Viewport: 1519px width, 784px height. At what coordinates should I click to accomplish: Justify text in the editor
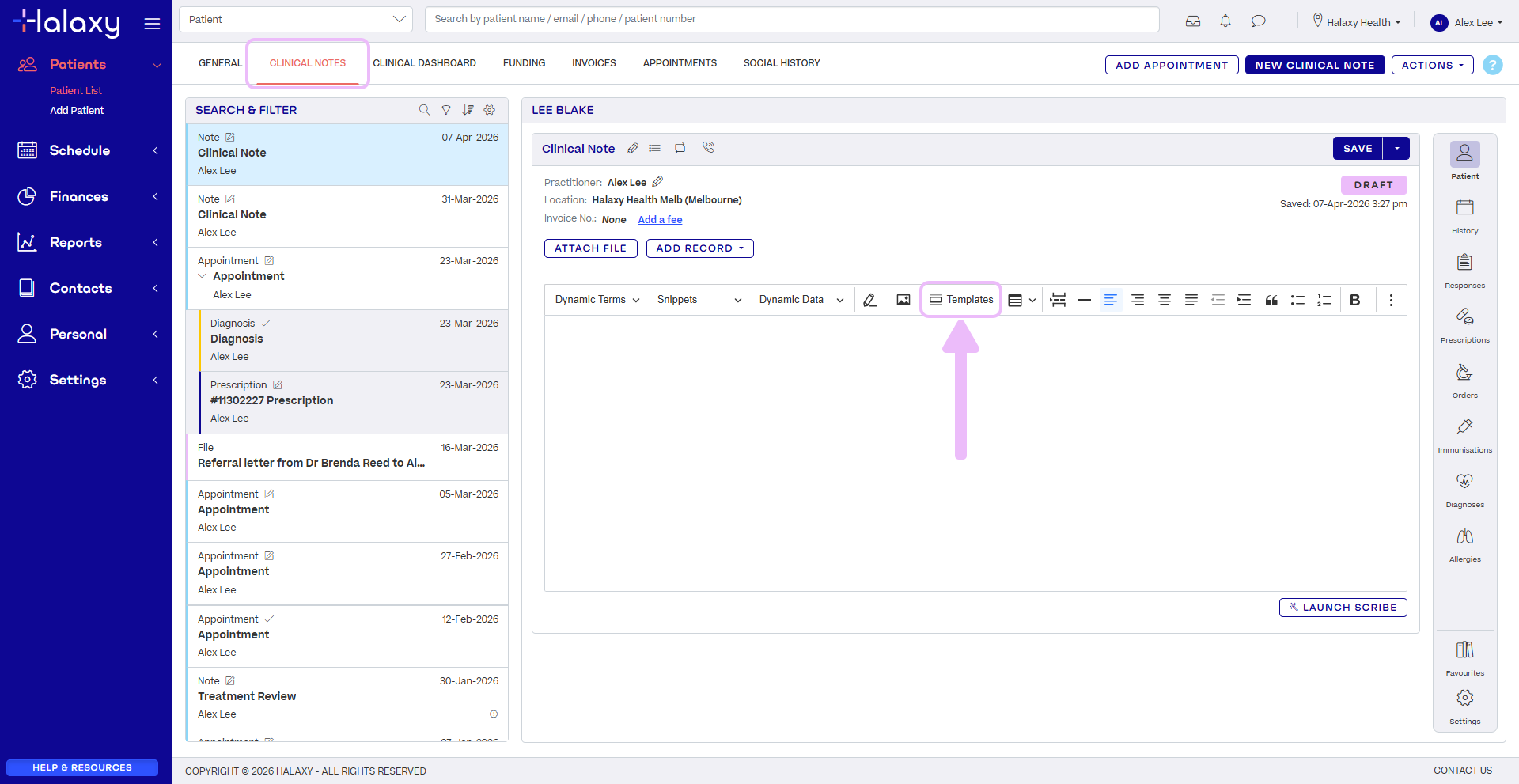click(x=1191, y=300)
